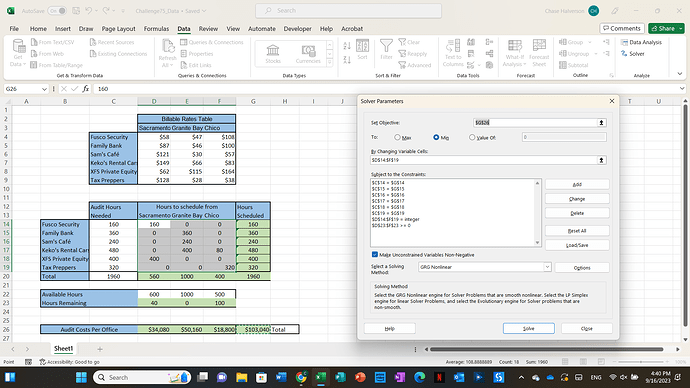
Task: Click Save icon in title bar
Action: [76, 11]
